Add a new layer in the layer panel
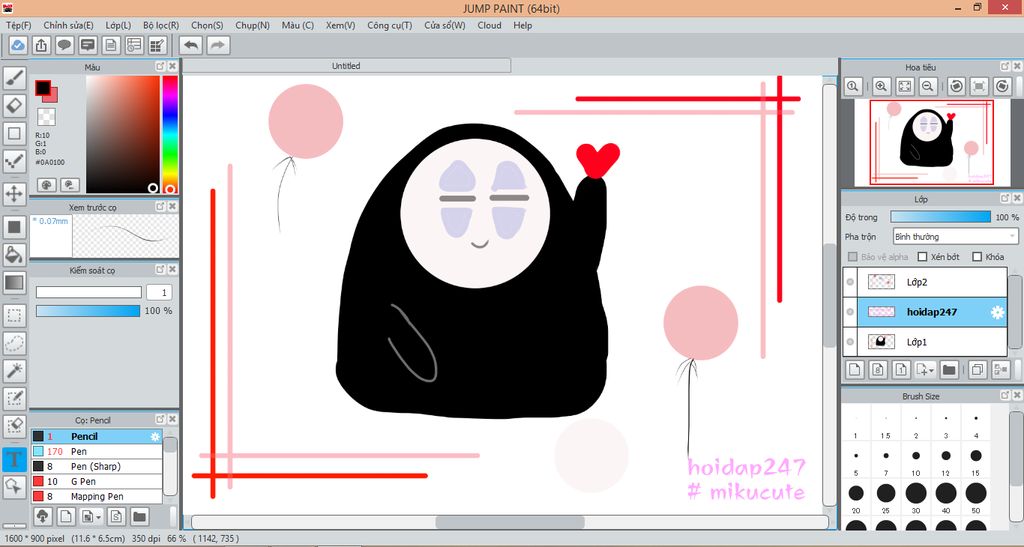Viewport: 1024px width, 547px height. coord(854,369)
